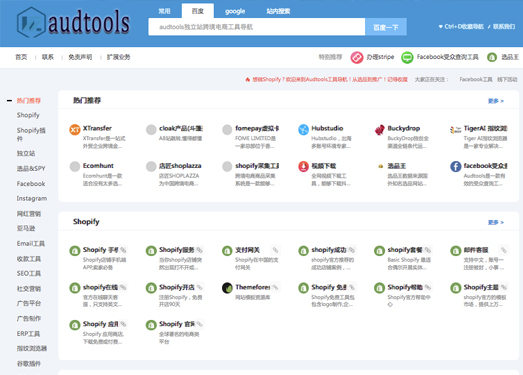
Task: Open the 扩展业务 nav item
Action: pyautogui.click(x=118, y=57)
